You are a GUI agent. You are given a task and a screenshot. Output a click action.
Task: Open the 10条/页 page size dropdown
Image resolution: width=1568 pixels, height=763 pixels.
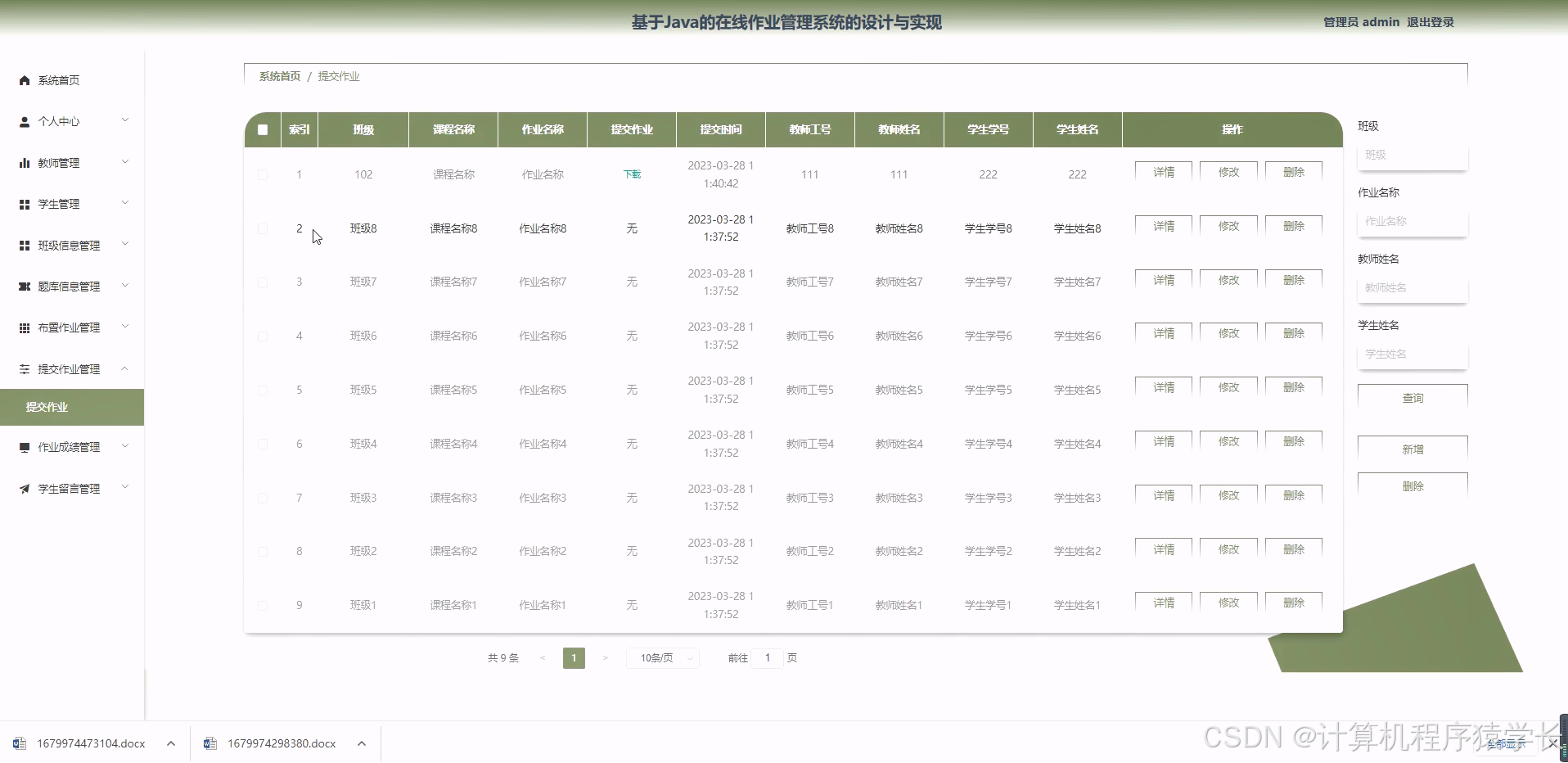click(x=663, y=658)
